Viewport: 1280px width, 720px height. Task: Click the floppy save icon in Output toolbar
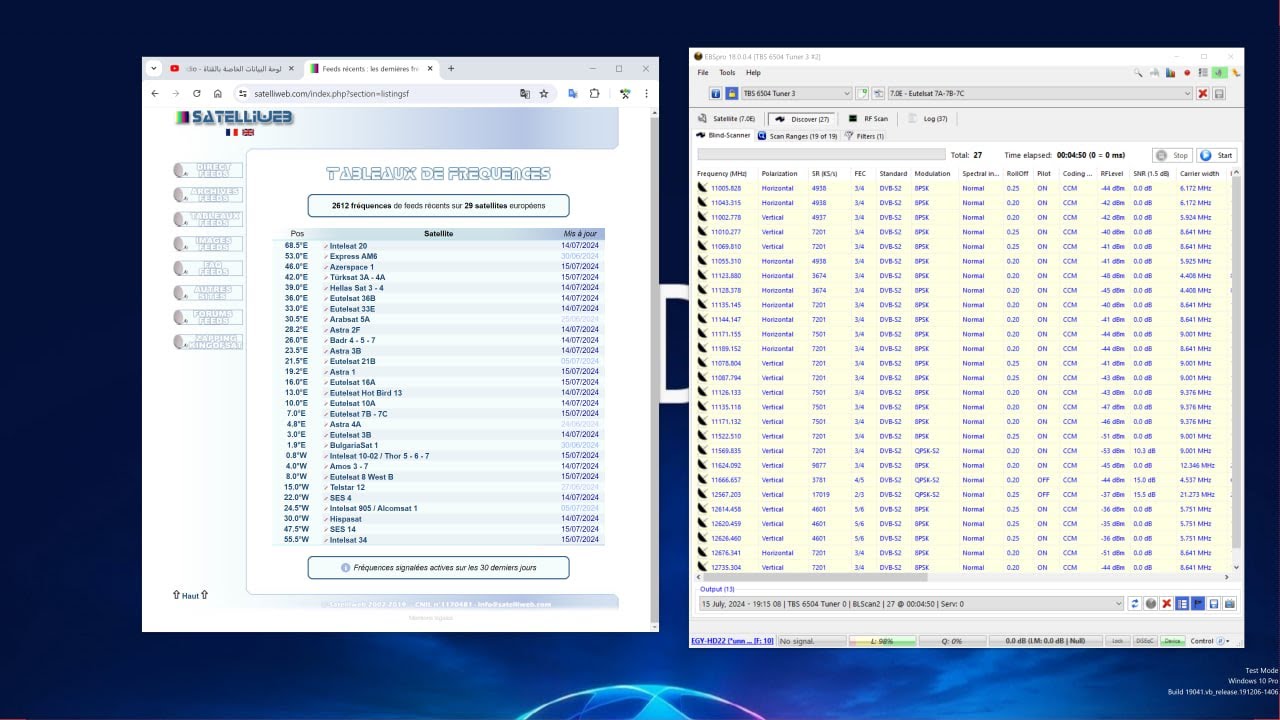(x=1214, y=603)
